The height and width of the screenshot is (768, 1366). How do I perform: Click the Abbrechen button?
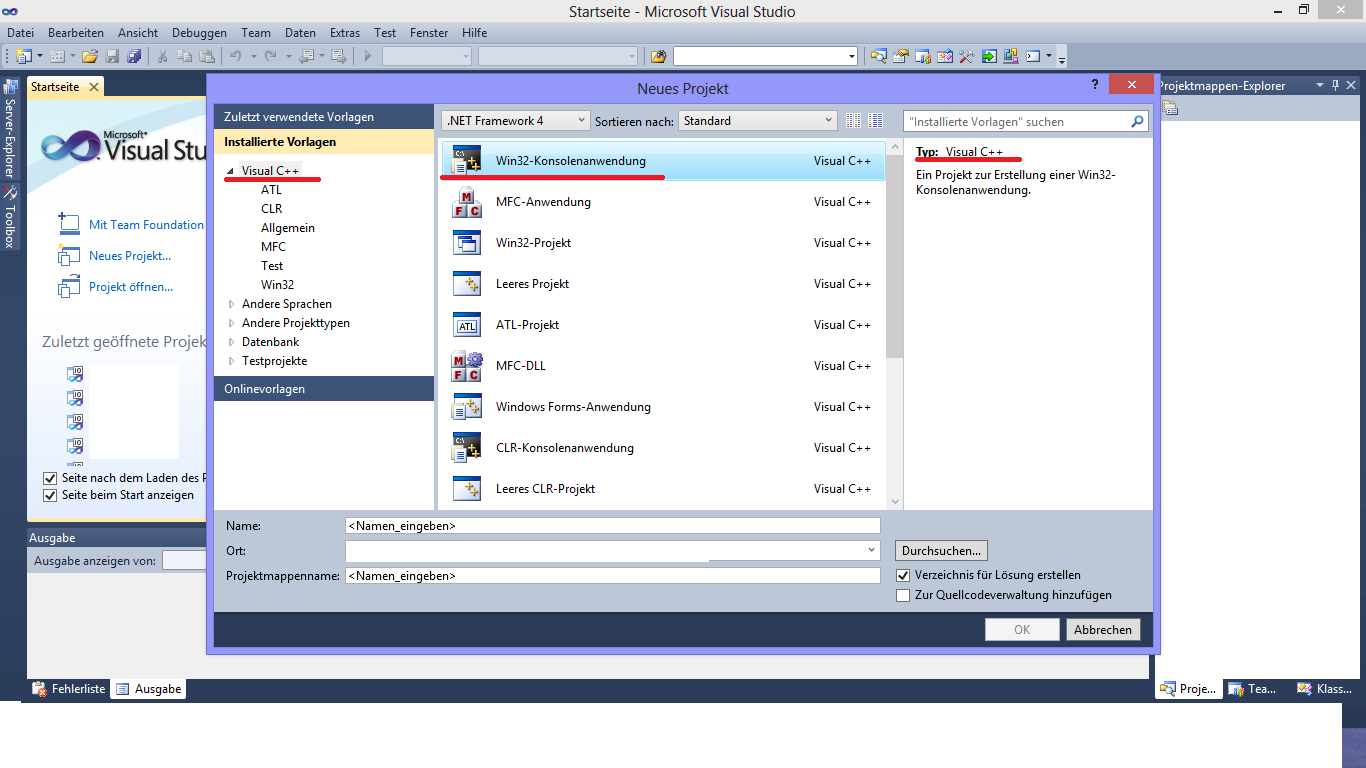click(1103, 630)
